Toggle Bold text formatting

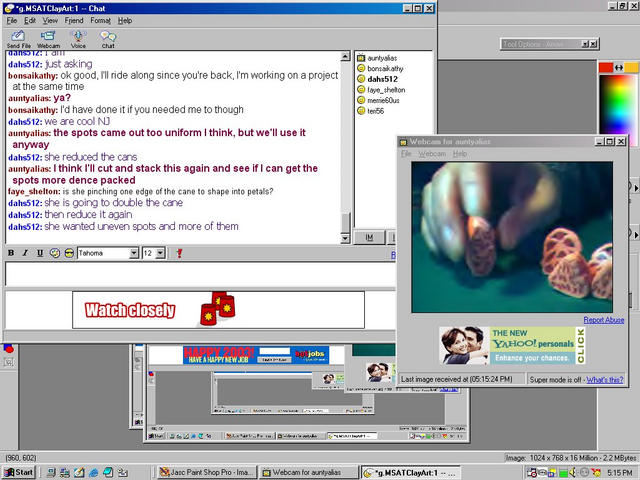coord(11,253)
